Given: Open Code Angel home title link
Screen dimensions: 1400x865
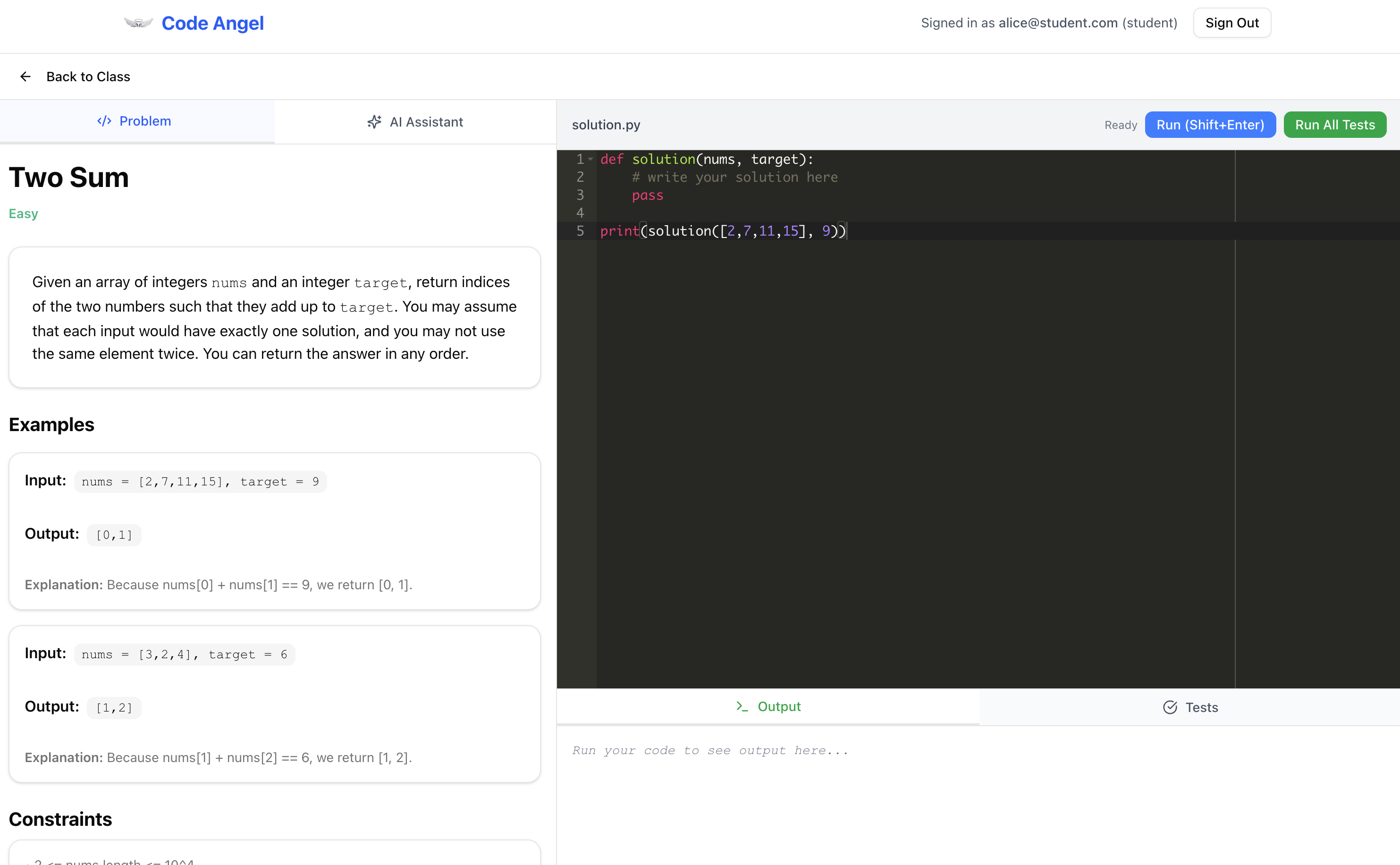Looking at the screenshot, I should point(212,23).
